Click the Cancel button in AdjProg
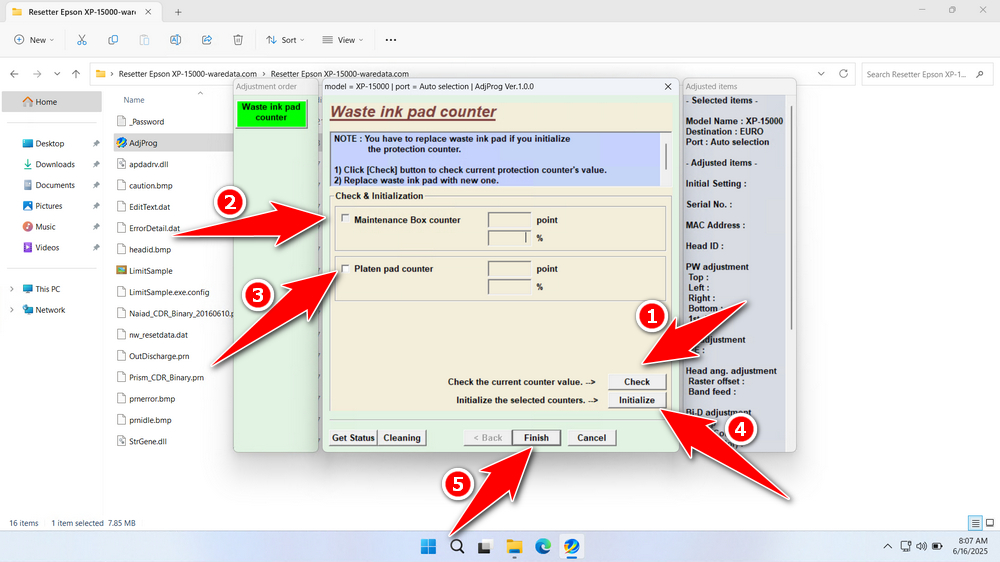 pyautogui.click(x=591, y=438)
